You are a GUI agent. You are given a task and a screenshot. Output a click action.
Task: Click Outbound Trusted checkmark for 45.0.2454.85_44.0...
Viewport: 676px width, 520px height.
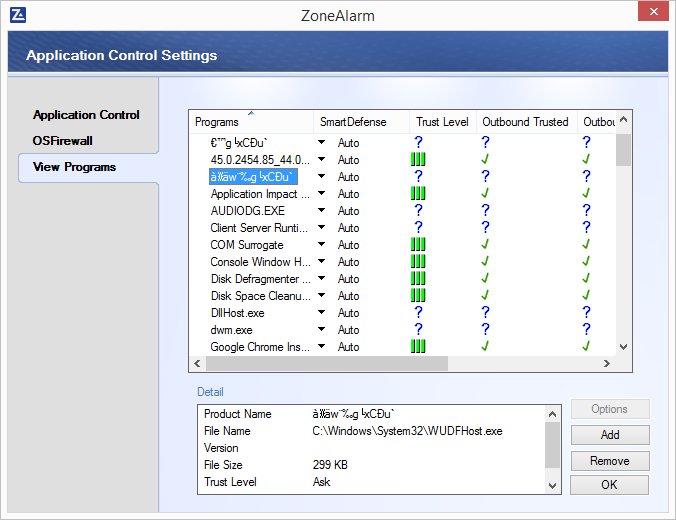click(x=485, y=159)
